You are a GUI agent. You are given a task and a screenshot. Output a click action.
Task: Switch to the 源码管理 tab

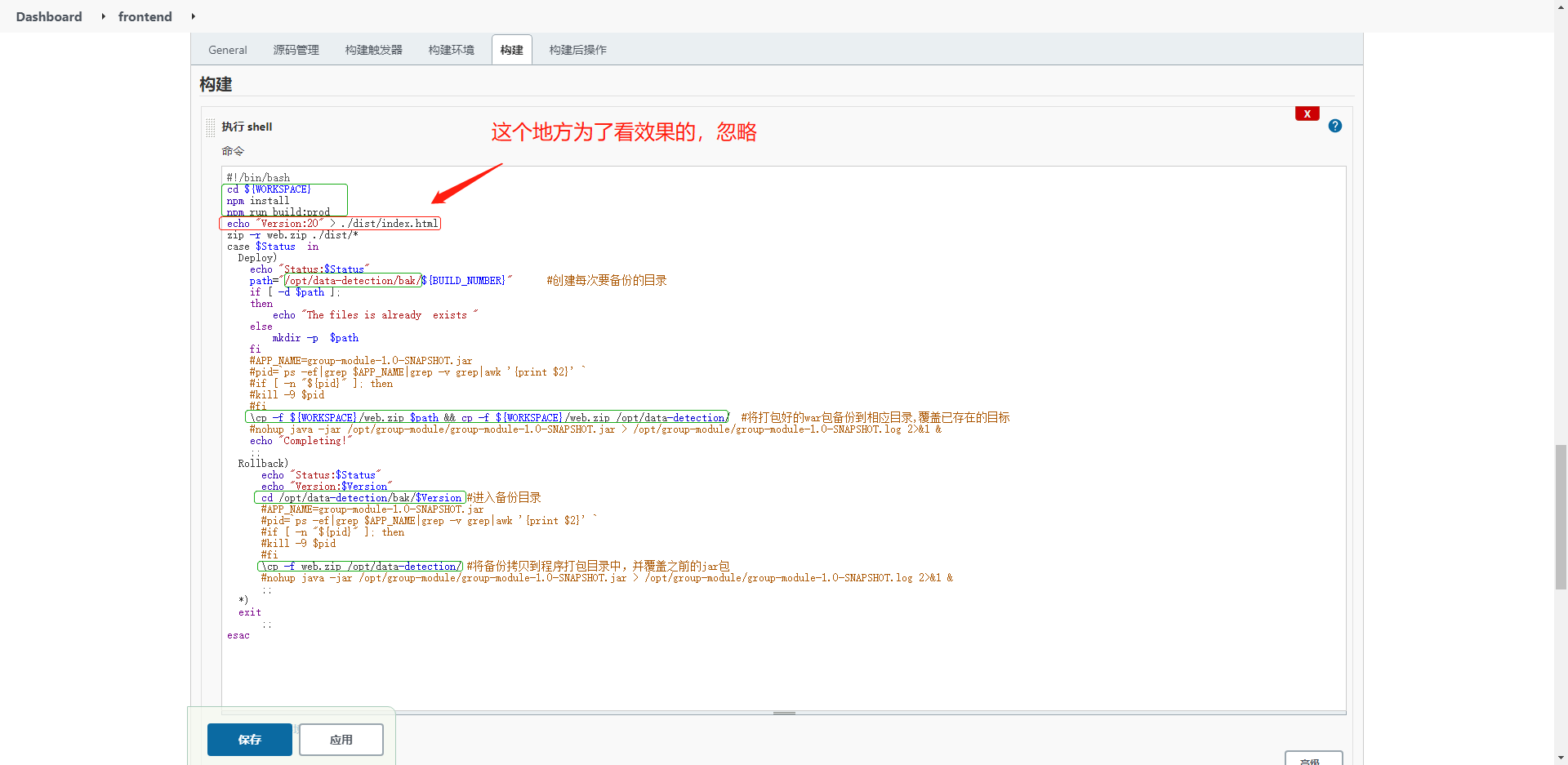pos(296,50)
